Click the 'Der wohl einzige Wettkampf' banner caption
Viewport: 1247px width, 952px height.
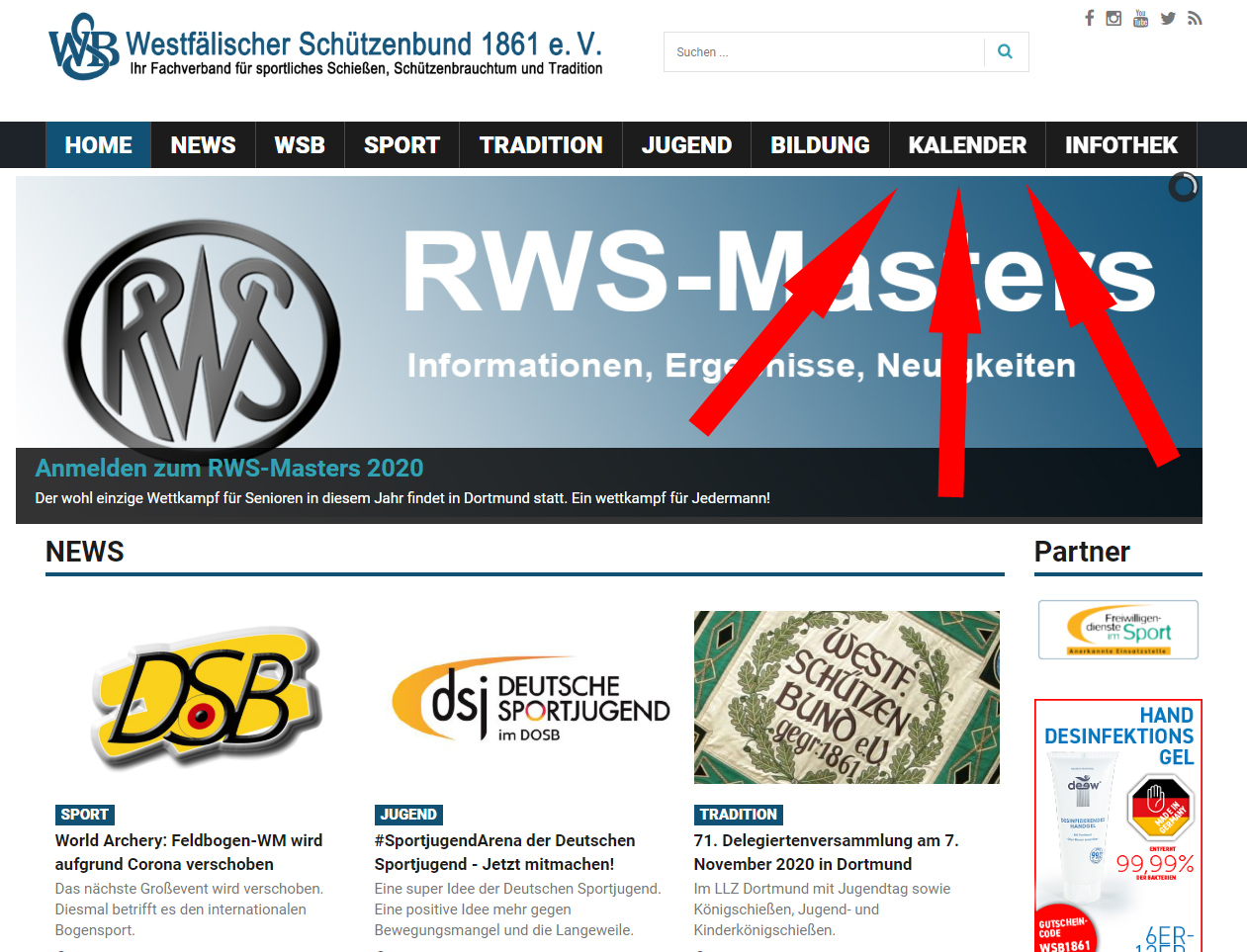click(402, 498)
